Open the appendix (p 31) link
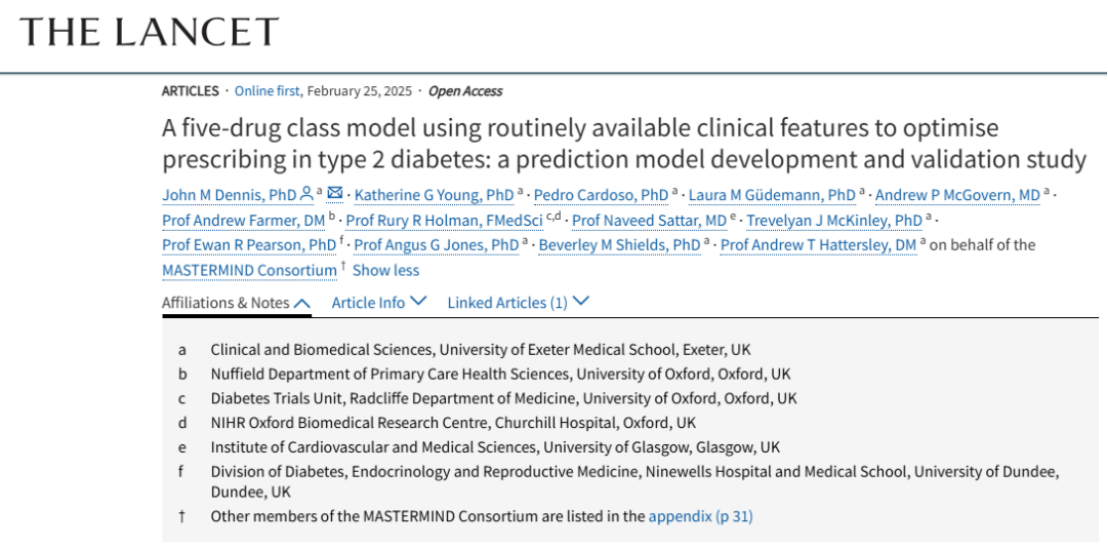The height and width of the screenshot is (549, 1108). (701, 516)
